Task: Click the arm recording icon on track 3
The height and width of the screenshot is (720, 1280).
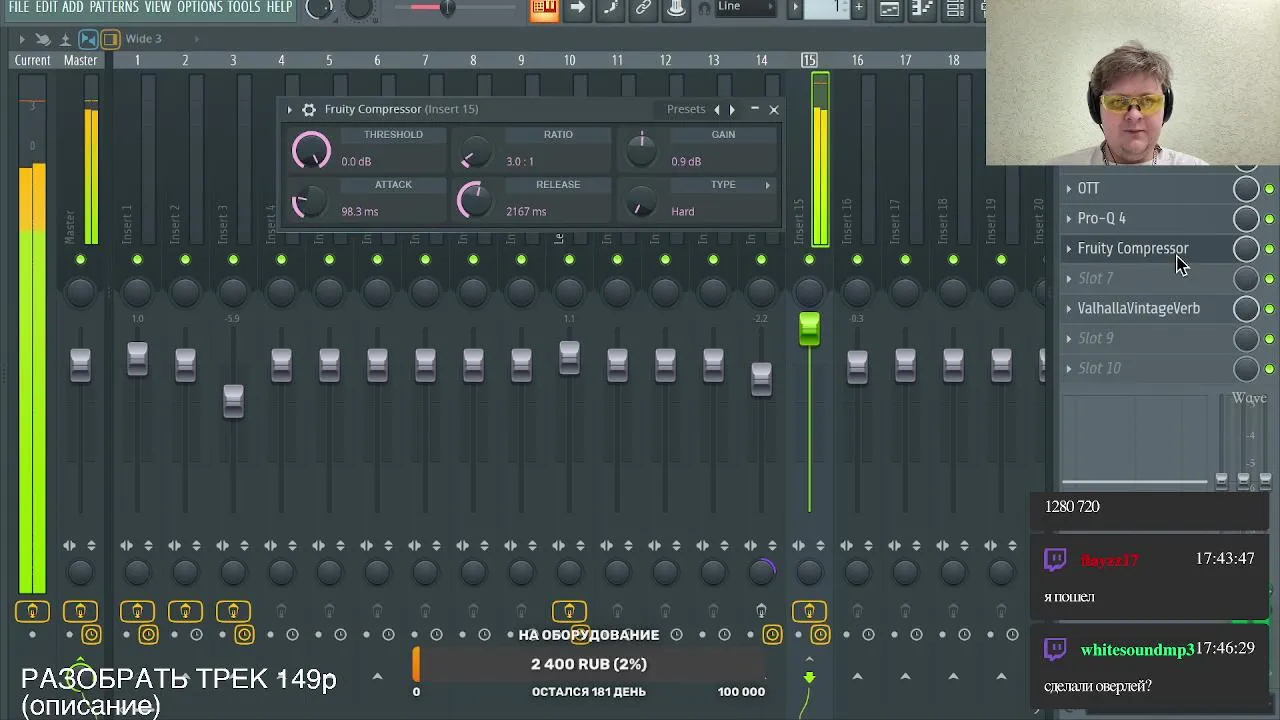Action: click(233, 611)
